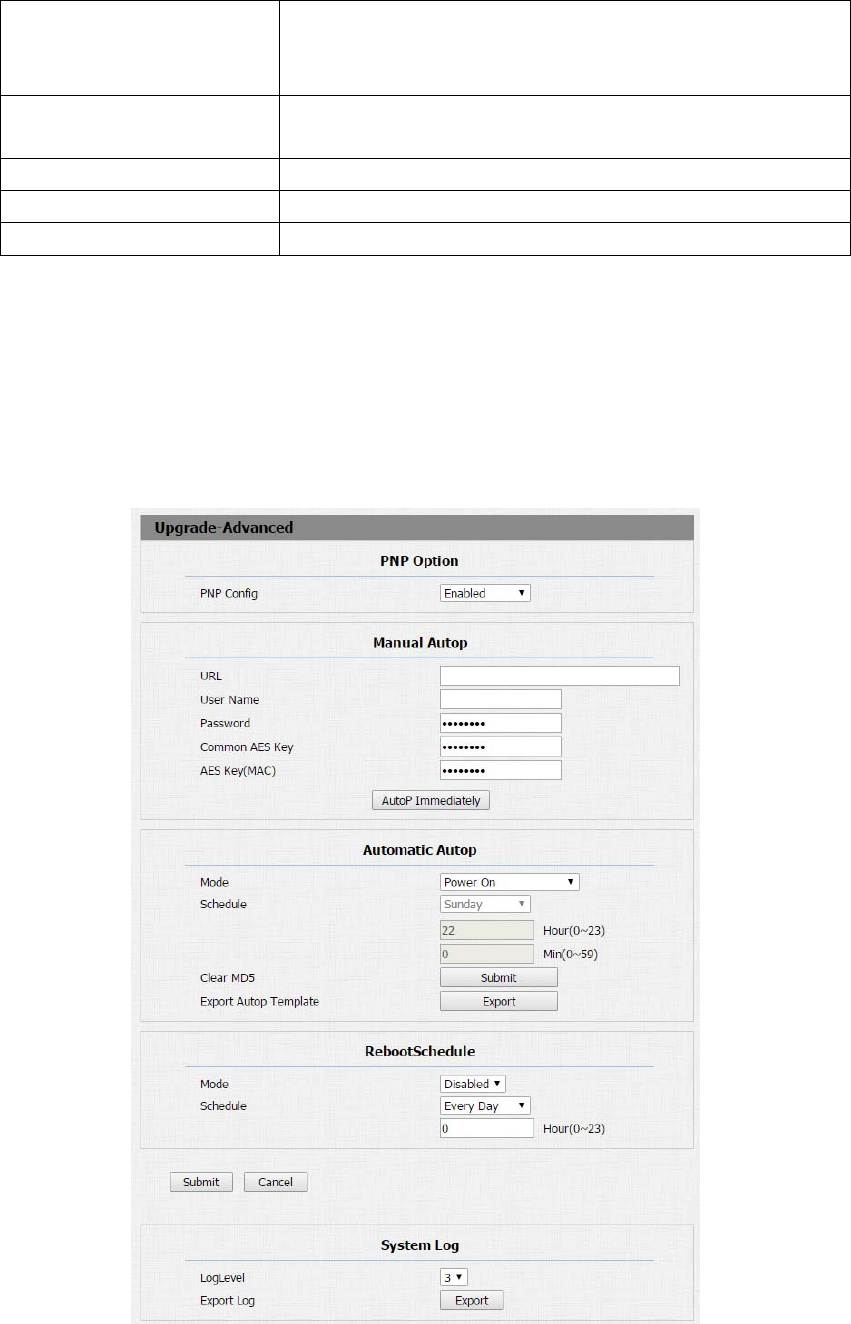Click the Clear MD5 Submit button
Screen dimensions: 851x1324
499,977
